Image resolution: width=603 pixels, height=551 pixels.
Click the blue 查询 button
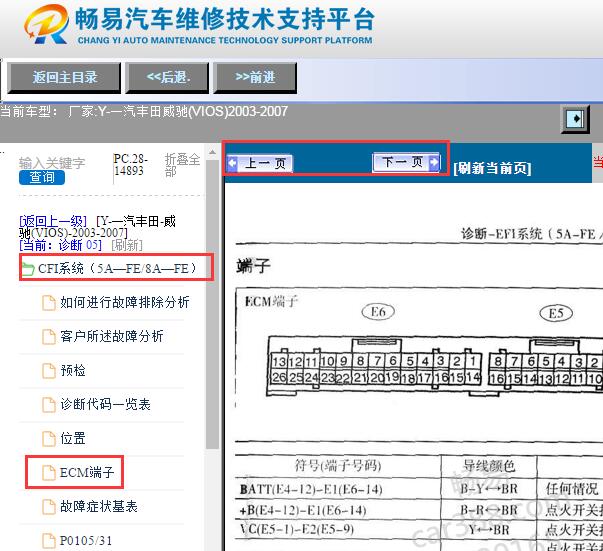point(42,178)
